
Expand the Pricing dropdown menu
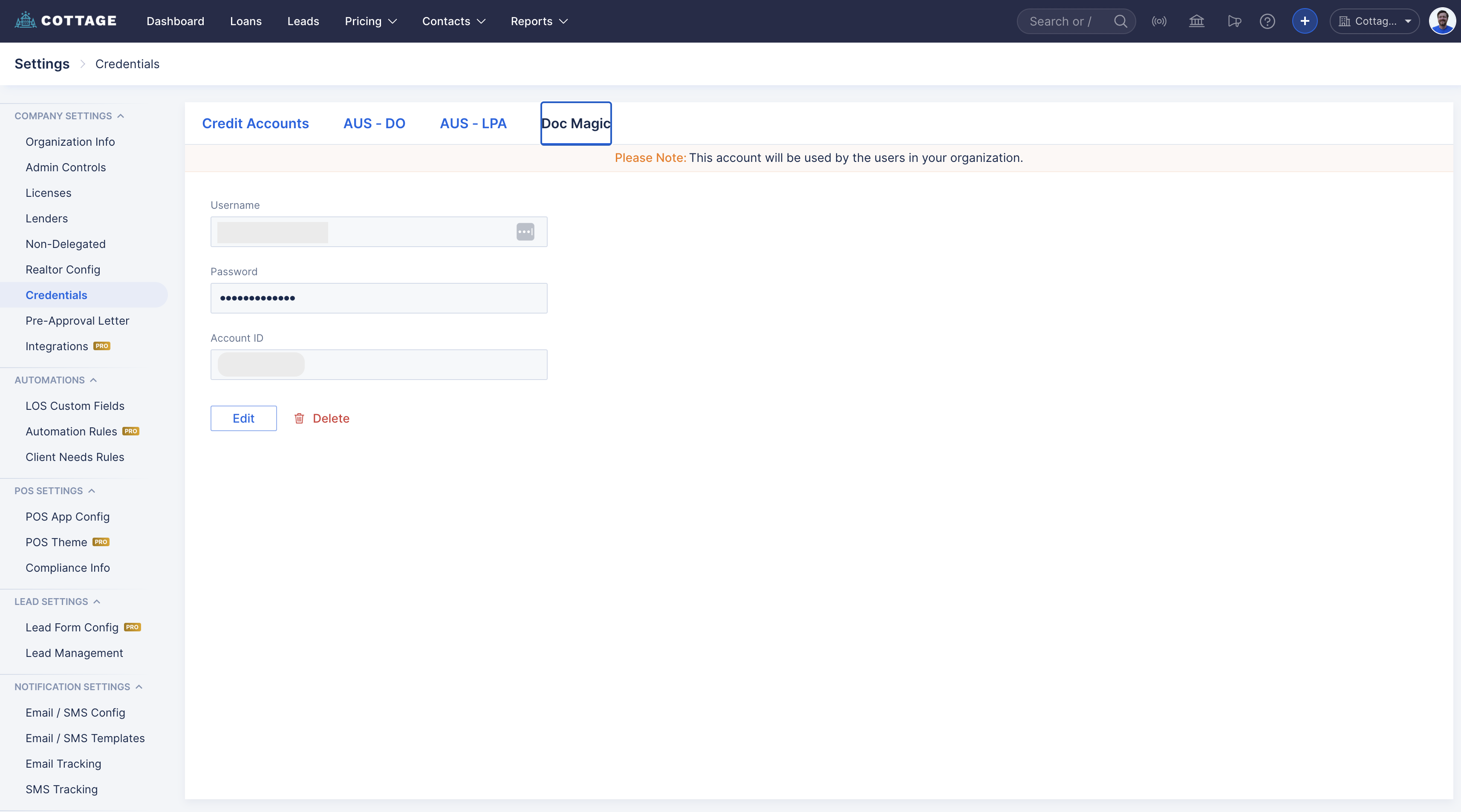tap(370, 22)
